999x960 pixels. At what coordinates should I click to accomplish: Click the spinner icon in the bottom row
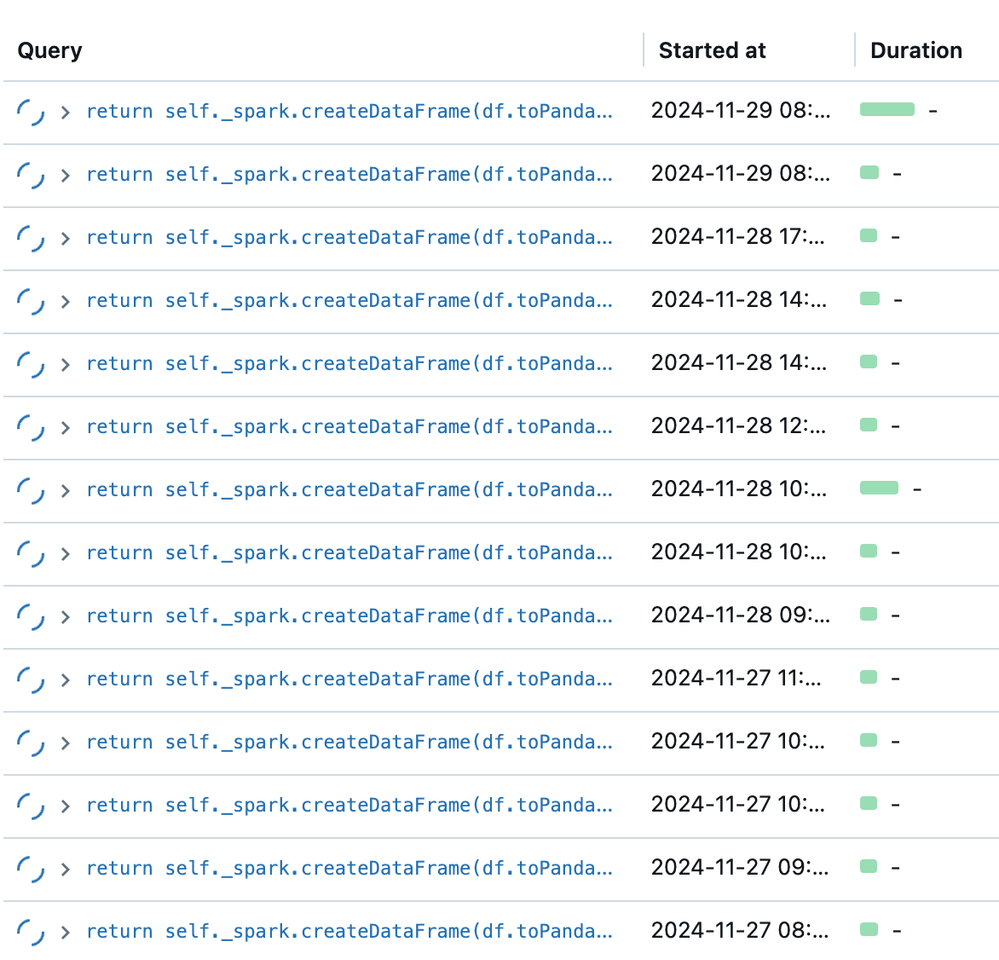(31, 931)
